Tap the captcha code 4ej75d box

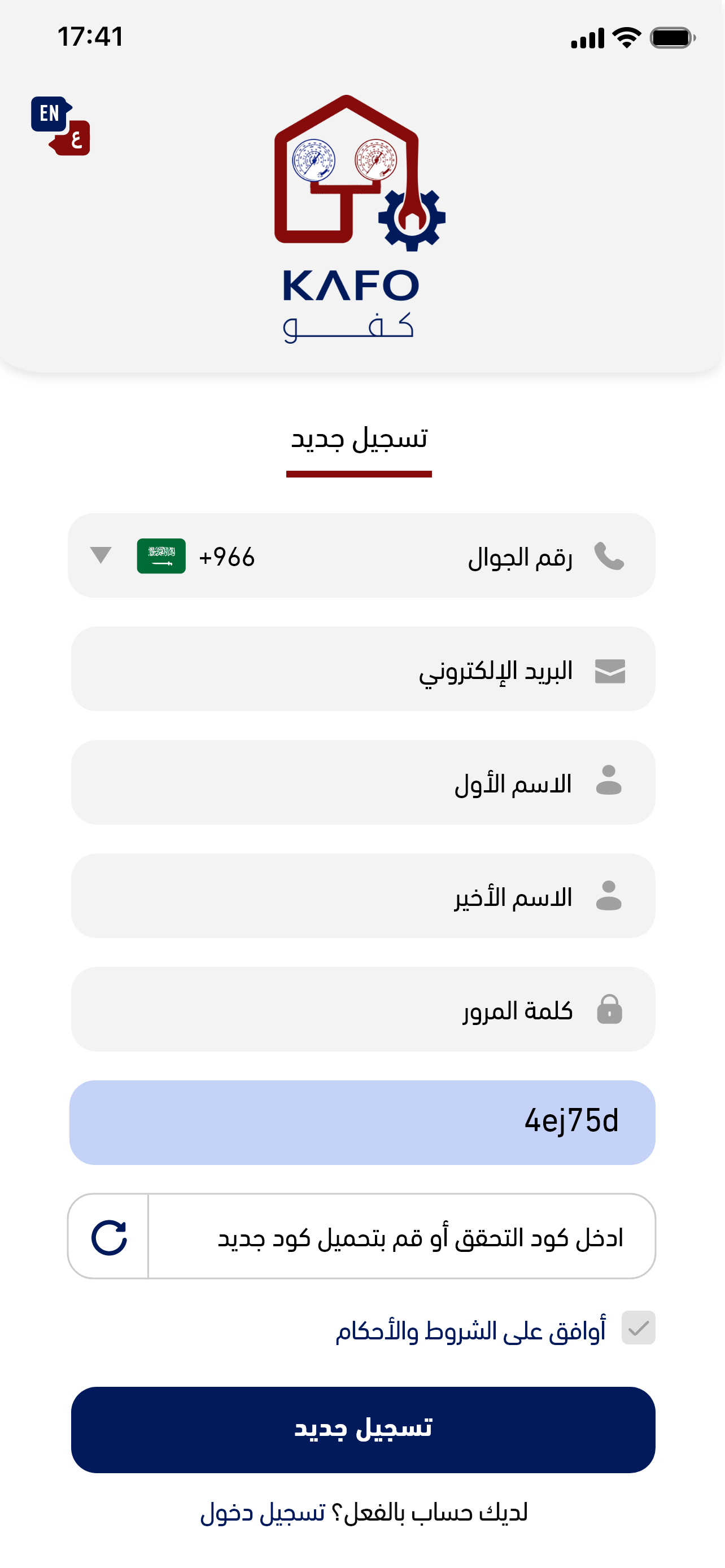(362, 1123)
